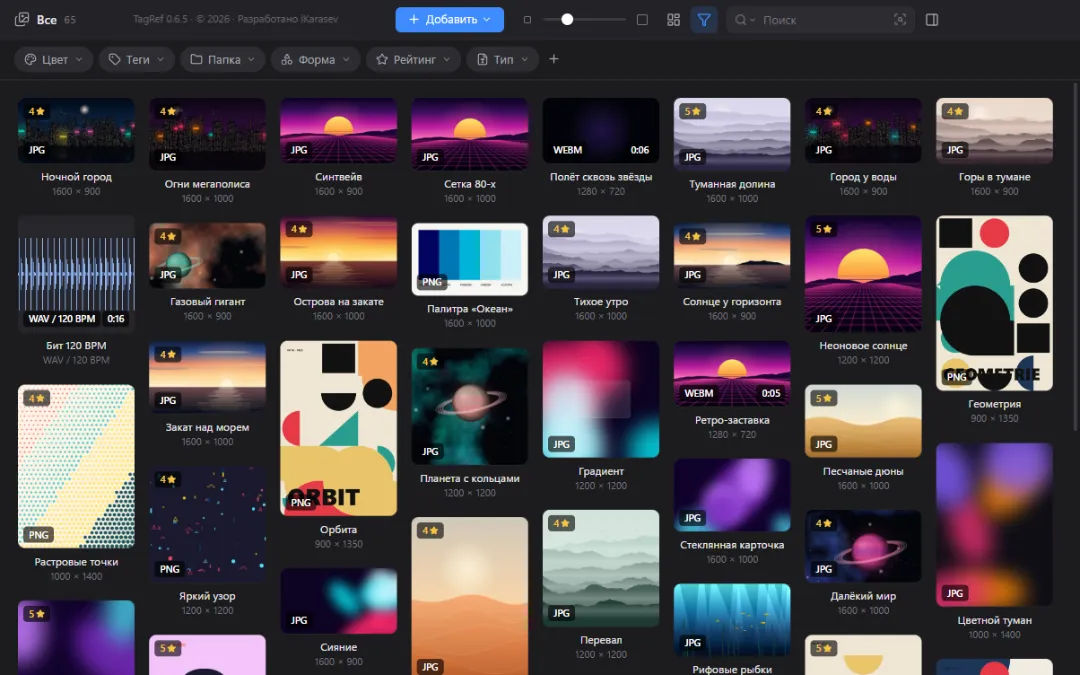Click the large thumbnail size icon
The image size is (1080, 675).
click(x=642, y=20)
